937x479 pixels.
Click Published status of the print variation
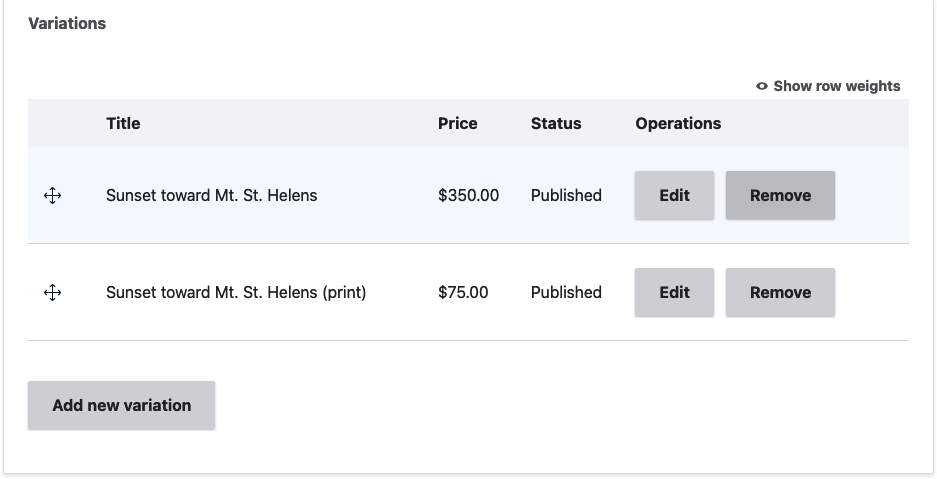[566, 292]
